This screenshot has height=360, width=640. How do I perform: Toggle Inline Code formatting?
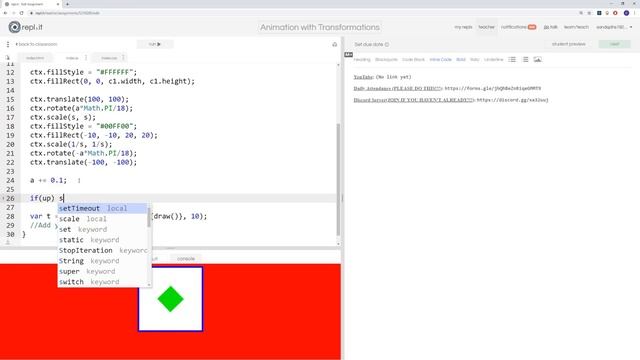(x=440, y=60)
